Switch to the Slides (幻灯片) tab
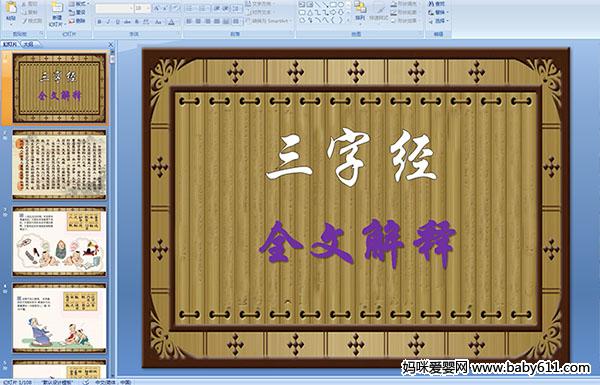Image resolution: width=600 pixels, height=385 pixels. [10, 44]
